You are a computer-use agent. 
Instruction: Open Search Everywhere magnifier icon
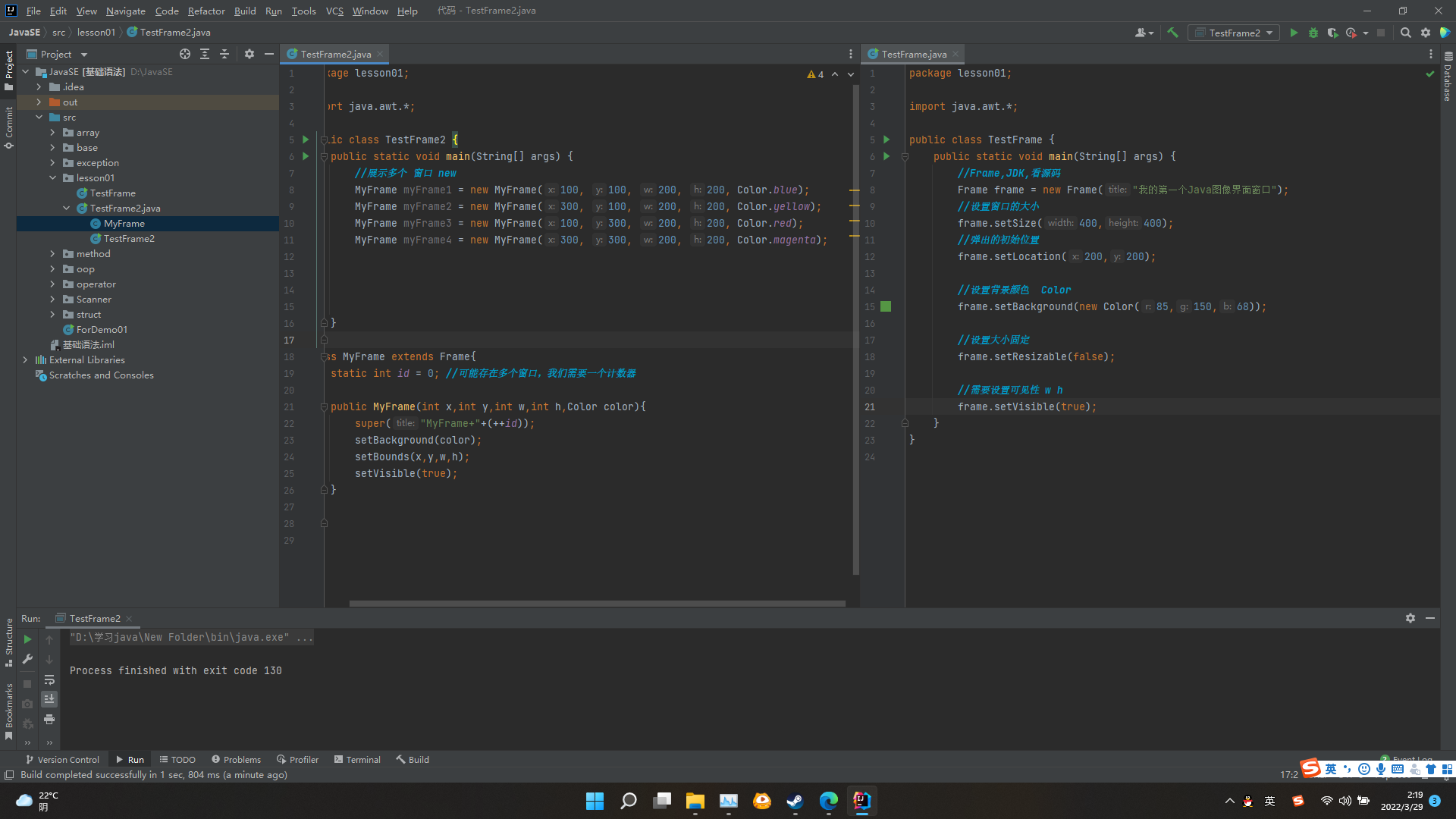1405,33
